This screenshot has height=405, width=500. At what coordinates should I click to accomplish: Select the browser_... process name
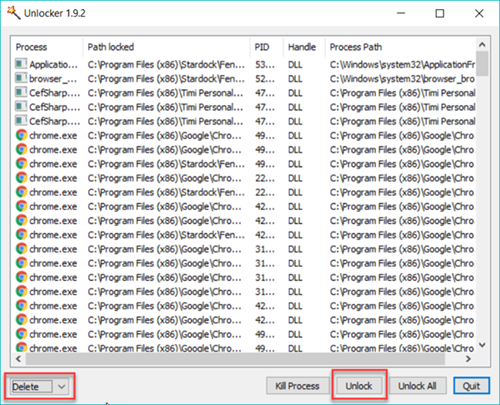click(x=53, y=79)
